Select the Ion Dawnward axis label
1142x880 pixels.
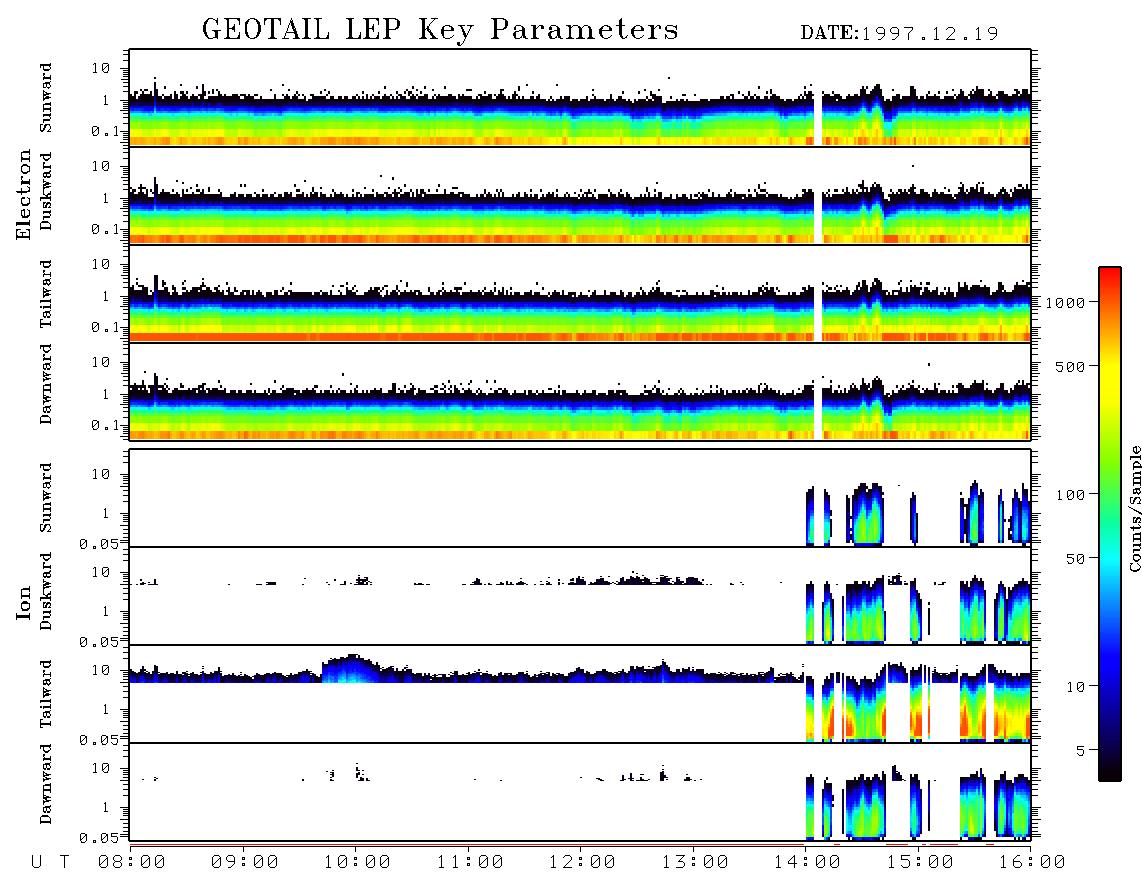tap(46, 784)
